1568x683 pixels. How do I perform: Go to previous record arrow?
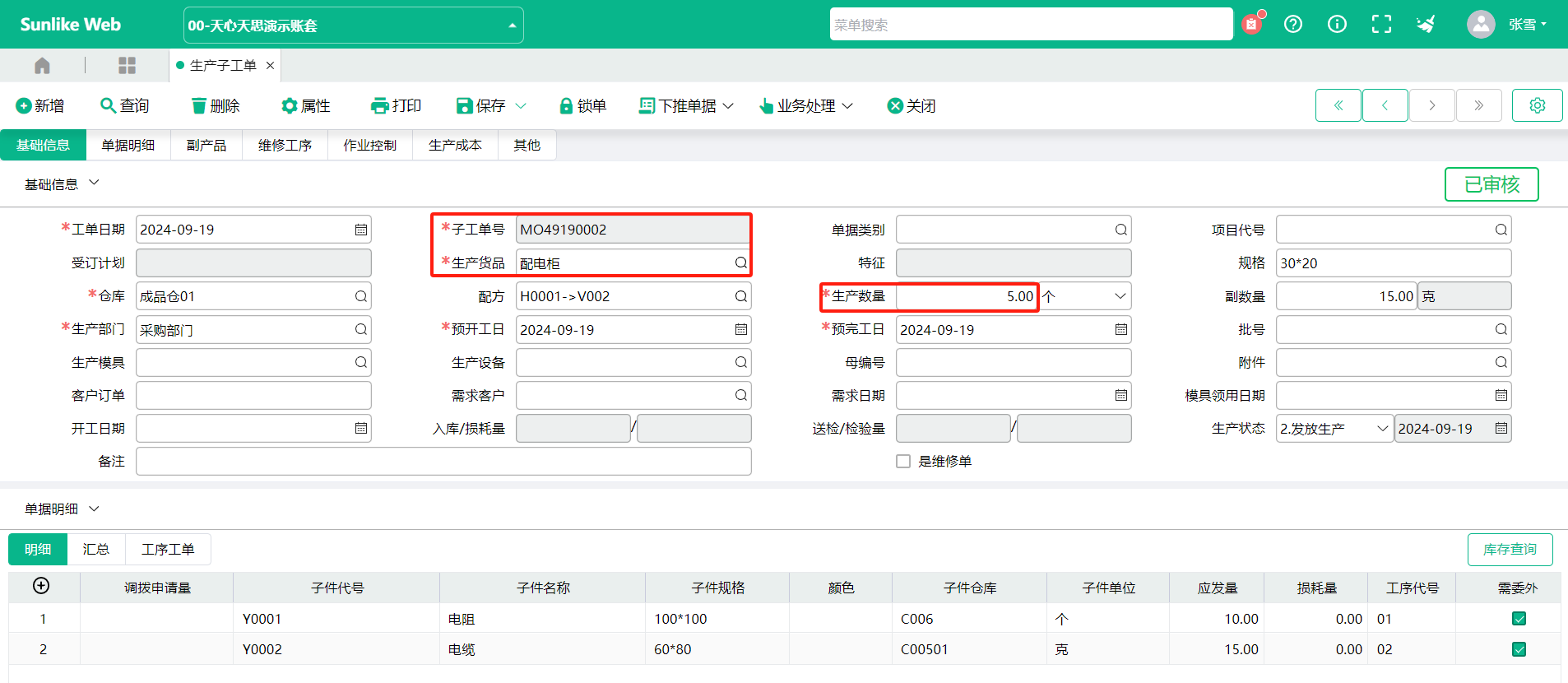1385,105
